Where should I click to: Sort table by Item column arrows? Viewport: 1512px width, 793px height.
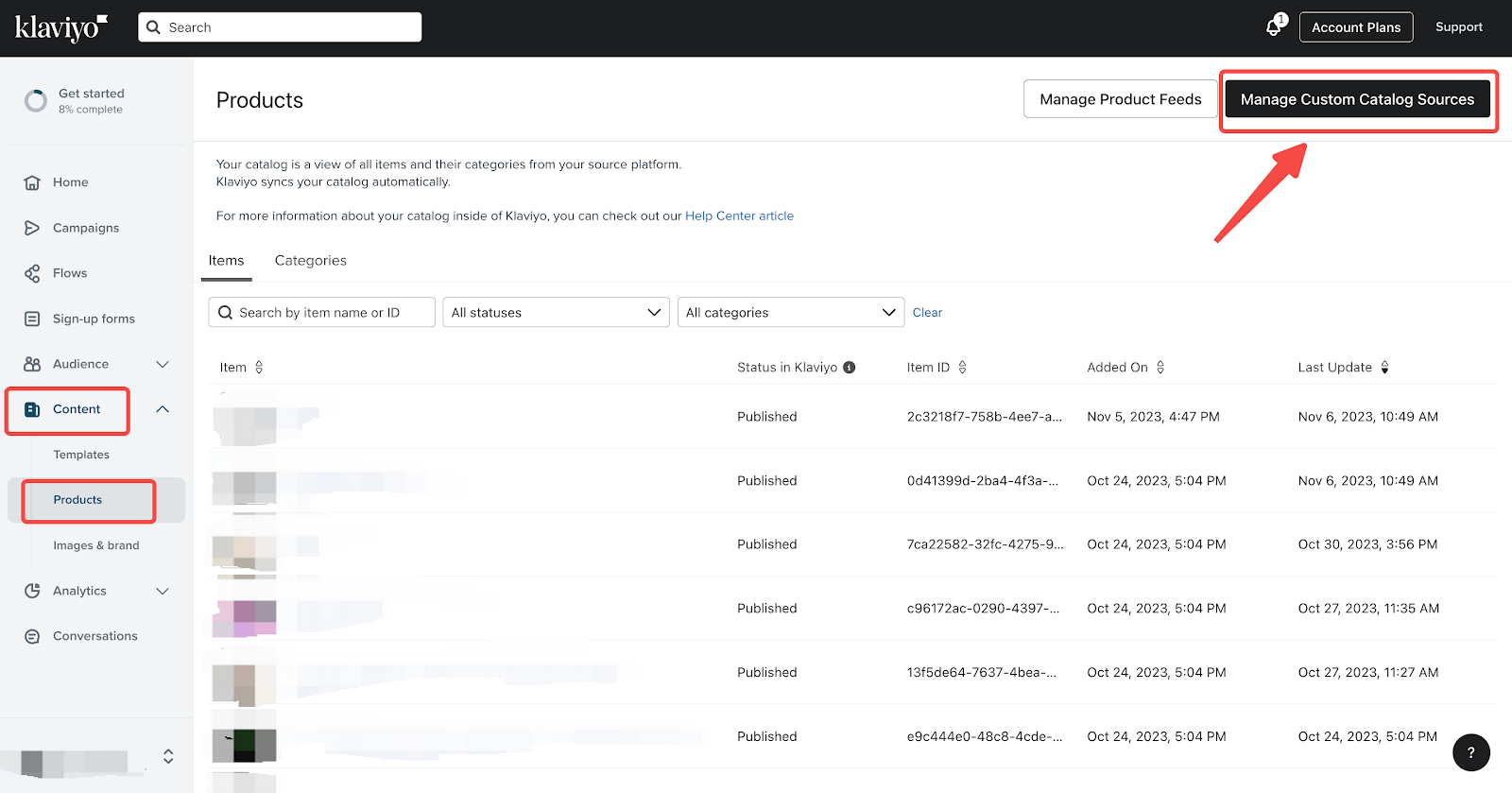(259, 368)
